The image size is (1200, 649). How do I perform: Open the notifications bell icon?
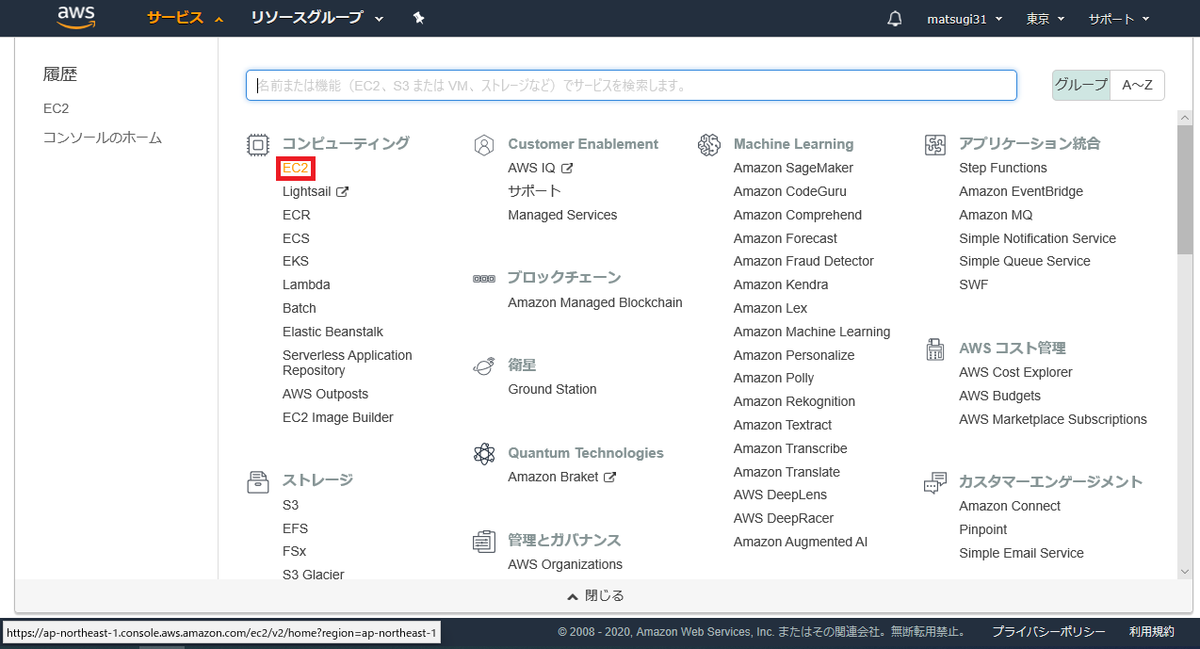[895, 18]
